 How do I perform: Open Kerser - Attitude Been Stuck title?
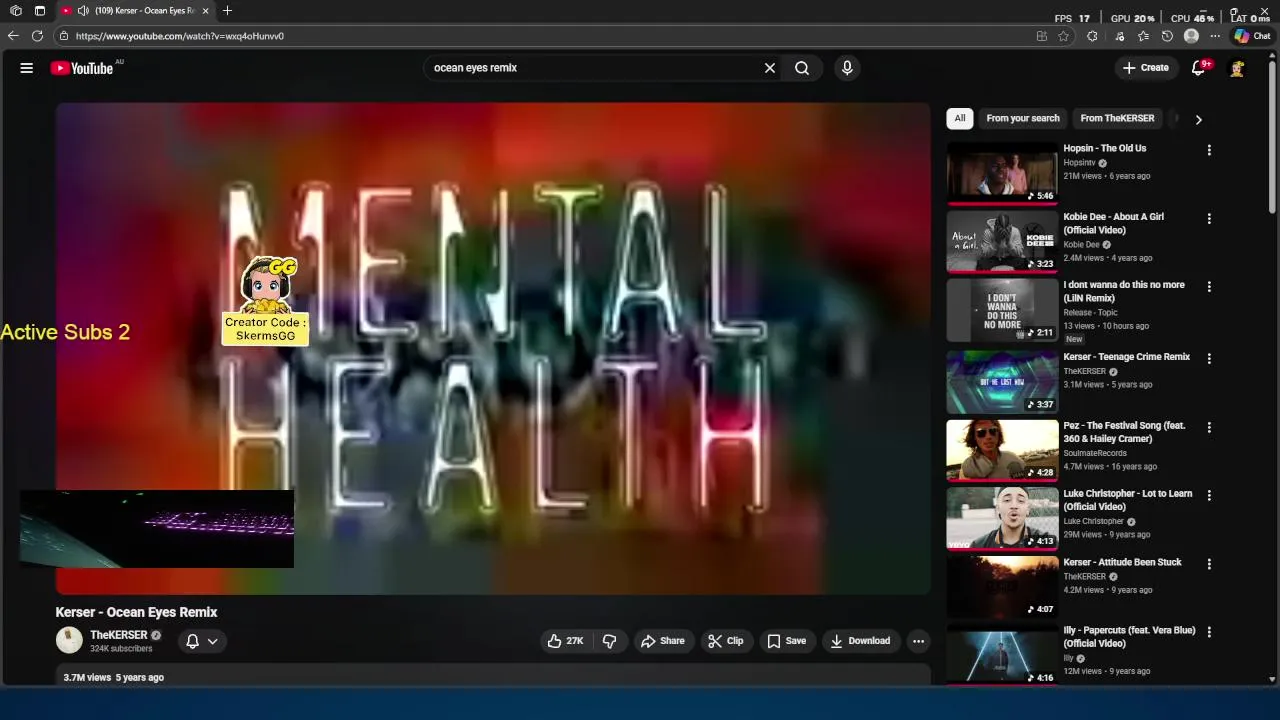(x=1122, y=563)
